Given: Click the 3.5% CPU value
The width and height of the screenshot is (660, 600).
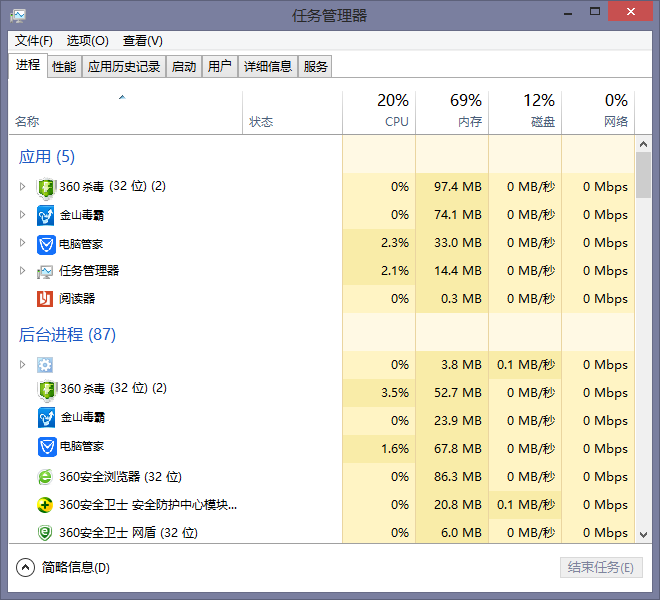Looking at the screenshot, I should click(x=395, y=392).
